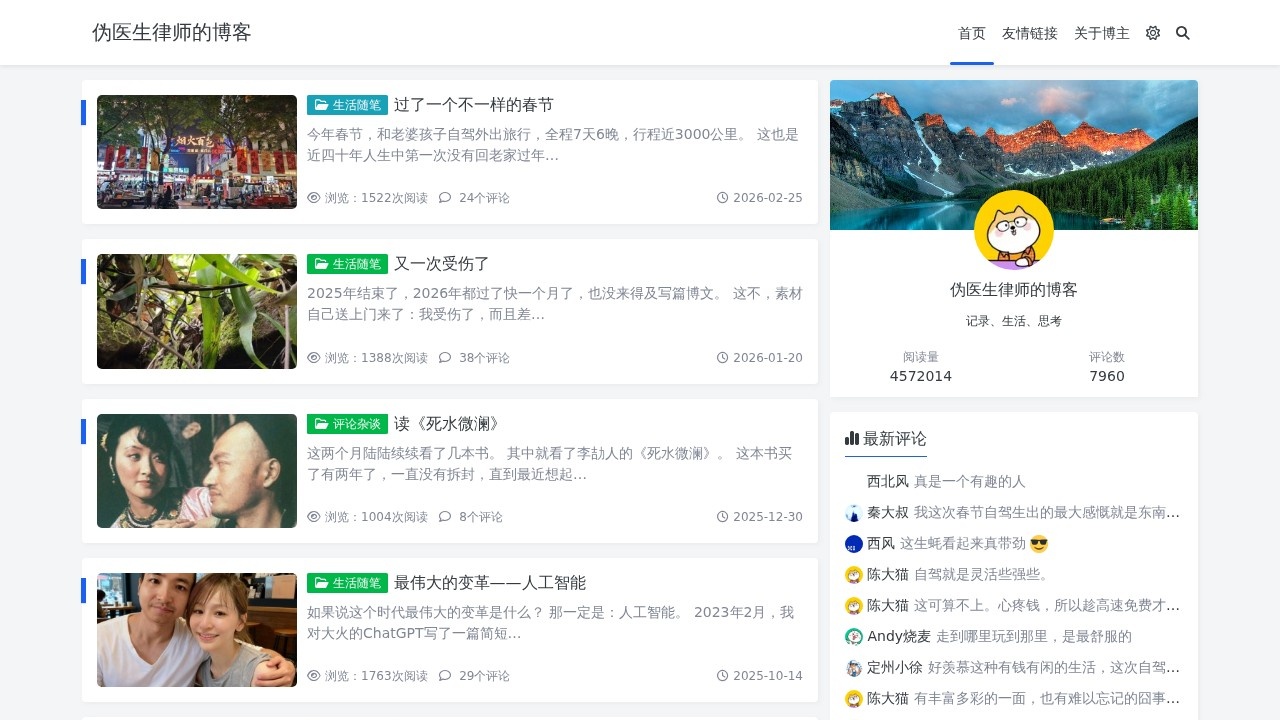The width and height of the screenshot is (1280, 720).
Task: Open 秦大叔's comment about 春节自驾
Action: (x=1047, y=512)
